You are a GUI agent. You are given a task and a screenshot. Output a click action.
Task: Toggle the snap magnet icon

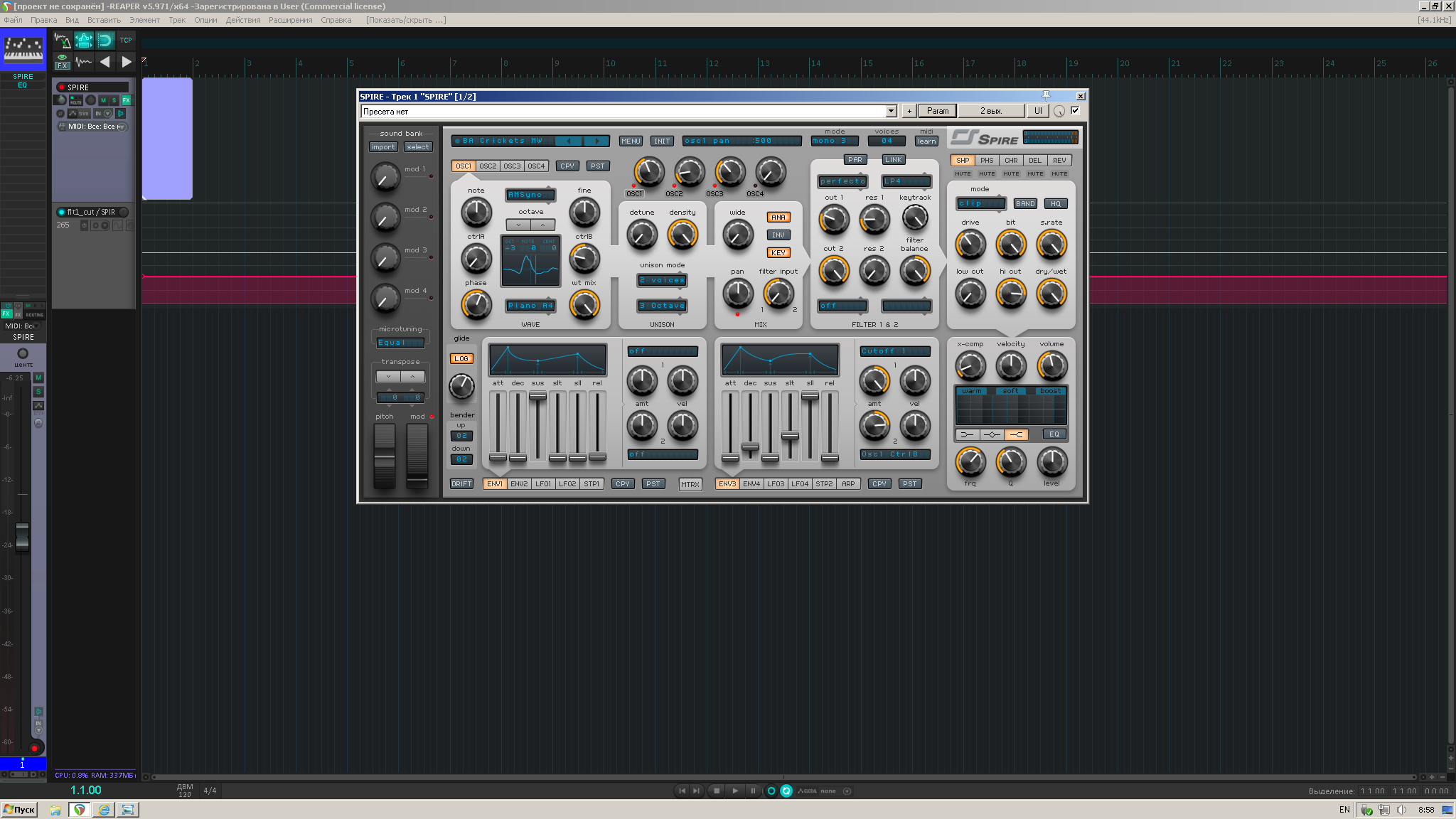pyautogui.click(x=105, y=41)
